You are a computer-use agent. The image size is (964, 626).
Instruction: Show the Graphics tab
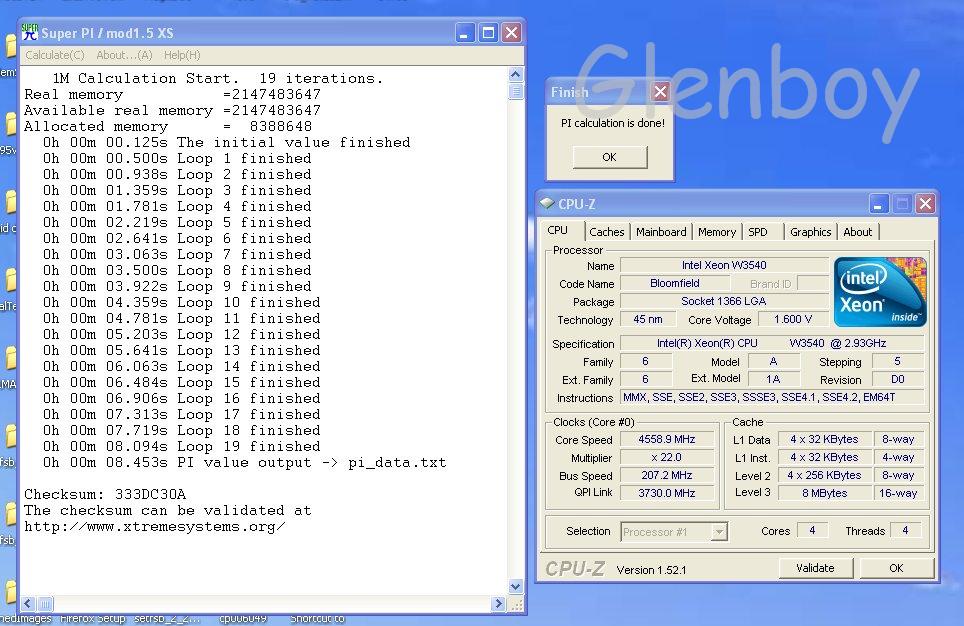click(810, 232)
